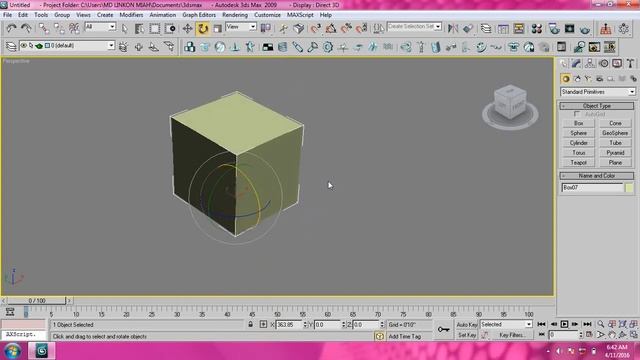Click the Bind to Space Warp icon
The image size is (640, 360).
(74, 28)
